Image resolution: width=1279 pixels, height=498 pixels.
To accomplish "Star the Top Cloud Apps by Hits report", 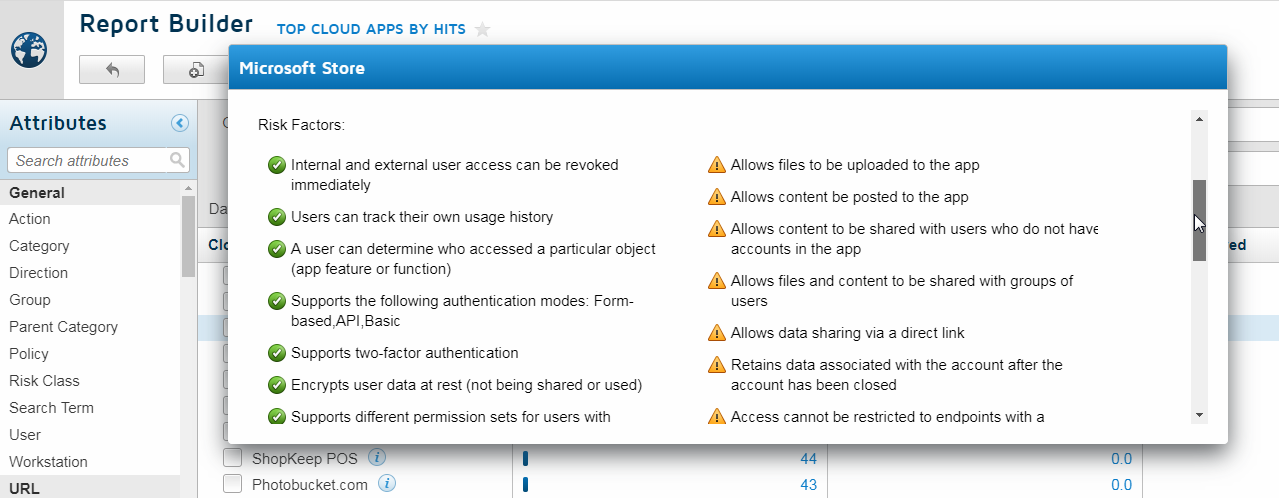I will coord(483,29).
